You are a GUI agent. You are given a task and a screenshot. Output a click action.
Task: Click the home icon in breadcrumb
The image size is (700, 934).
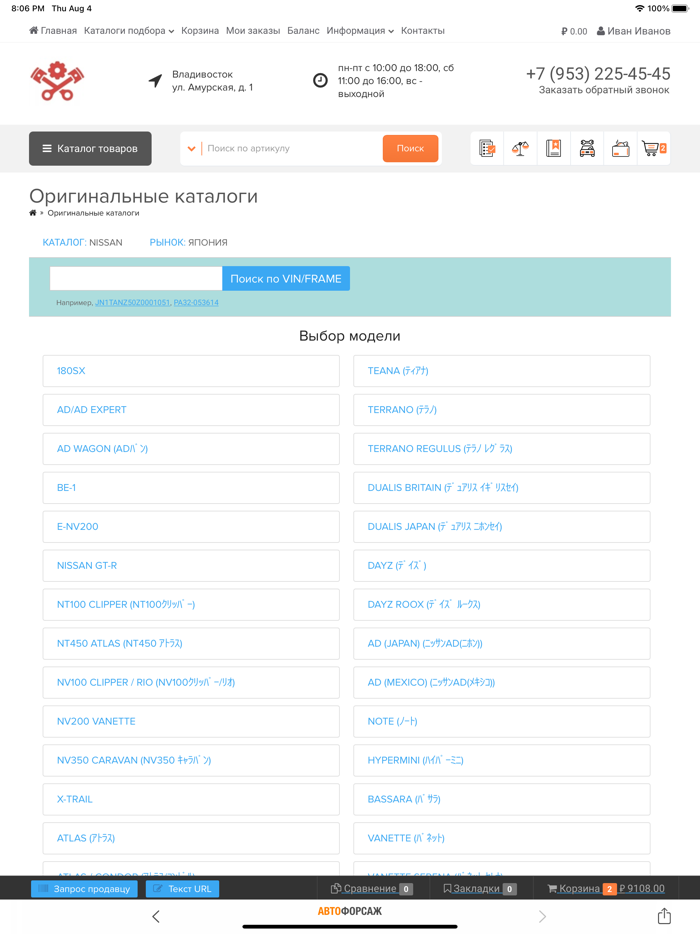point(33,213)
